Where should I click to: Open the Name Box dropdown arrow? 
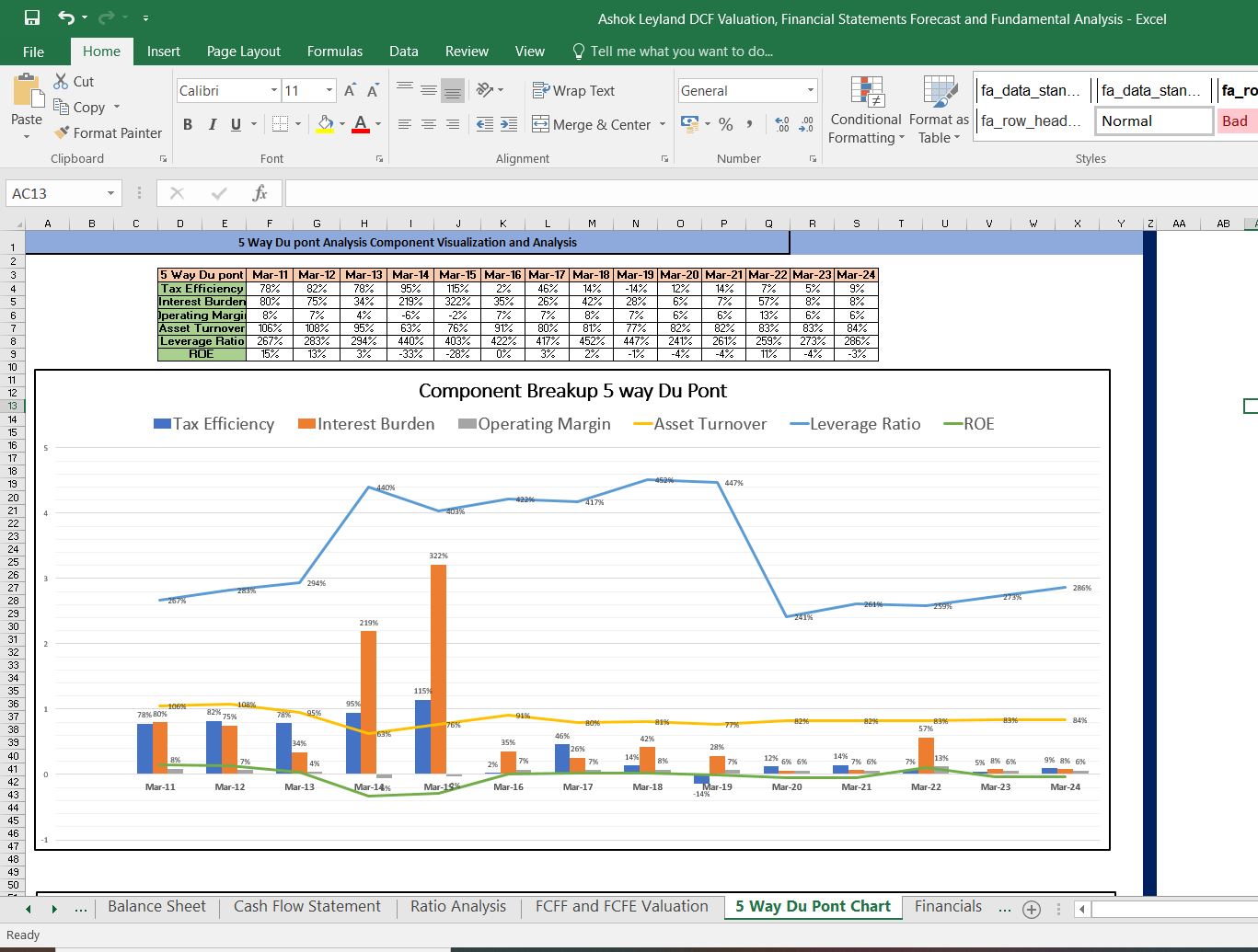point(110,193)
